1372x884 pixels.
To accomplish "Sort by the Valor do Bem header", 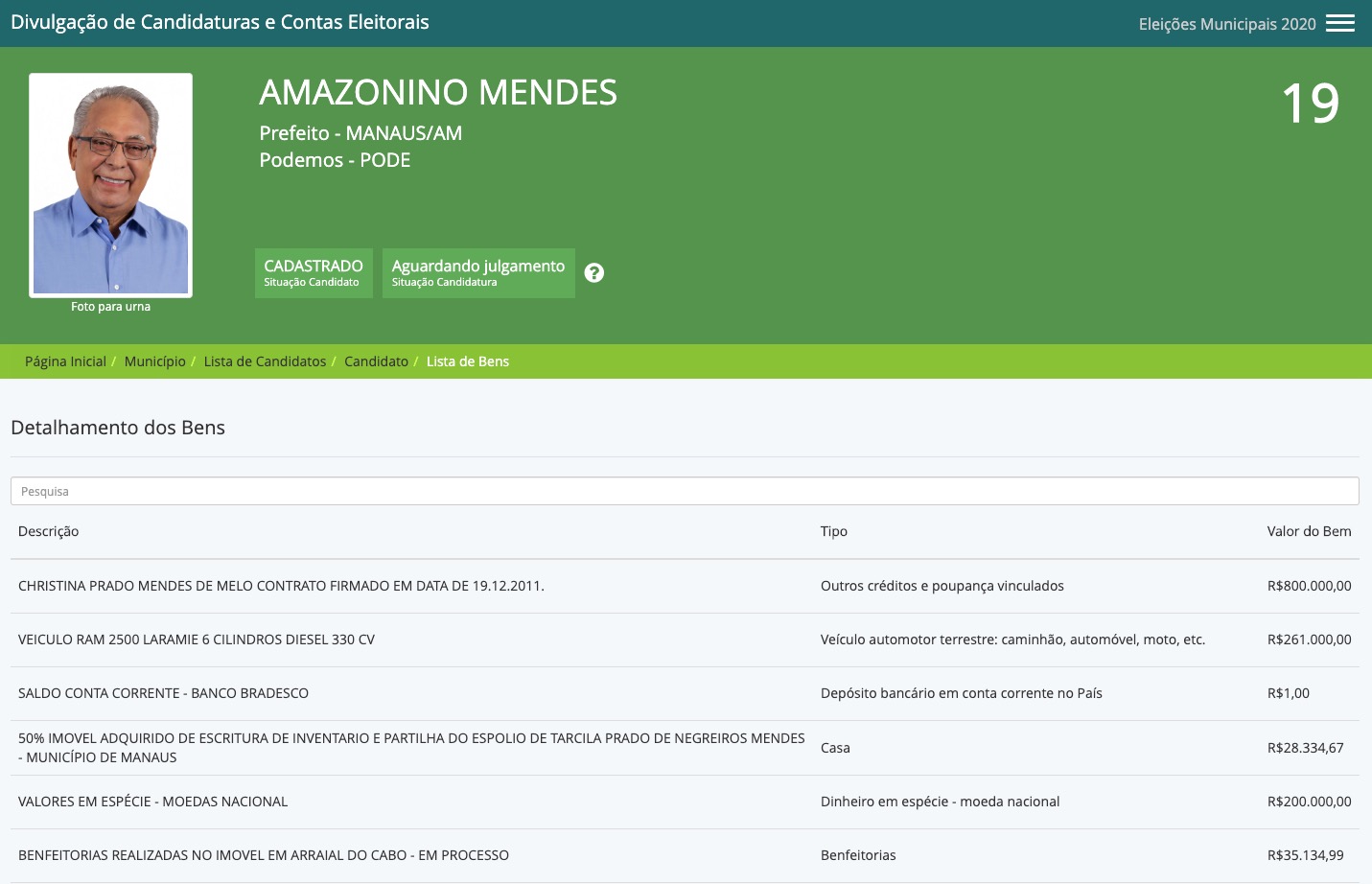I will pyautogui.click(x=1309, y=531).
